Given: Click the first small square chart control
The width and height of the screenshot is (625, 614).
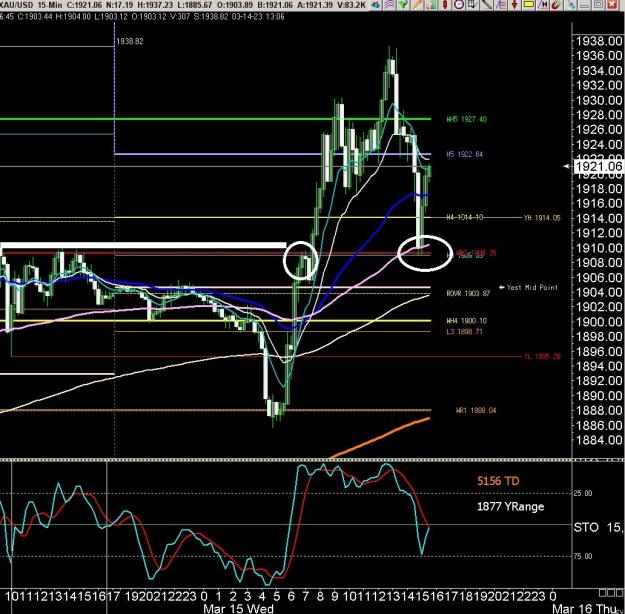Looking at the screenshot, I should coord(601,593).
